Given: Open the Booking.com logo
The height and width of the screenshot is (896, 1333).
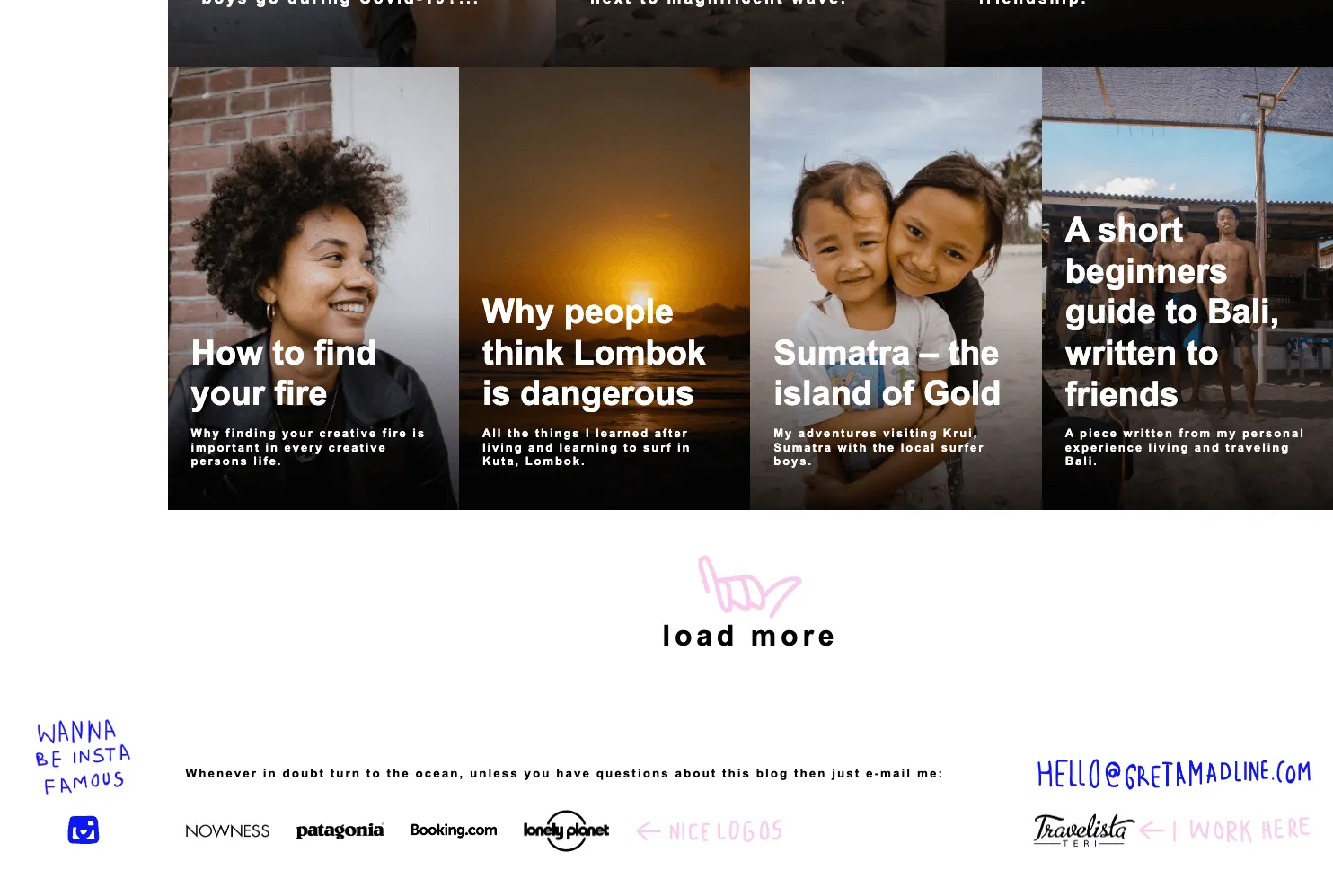Looking at the screenshot, I should (x=454, y=830).
